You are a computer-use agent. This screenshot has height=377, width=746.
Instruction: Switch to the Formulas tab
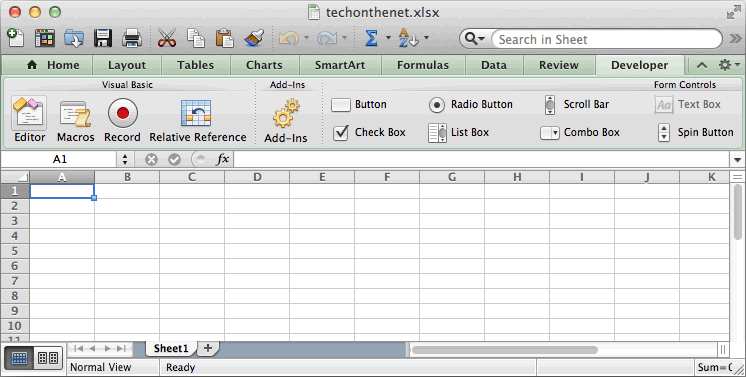[423, 65]
